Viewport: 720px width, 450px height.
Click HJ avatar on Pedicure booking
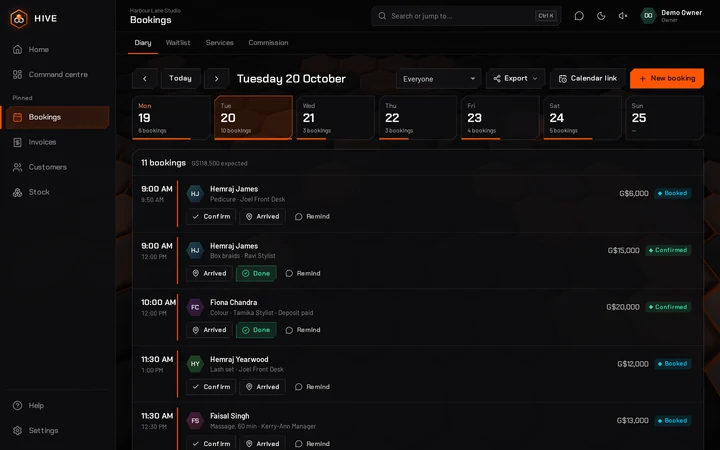point(195,194)
